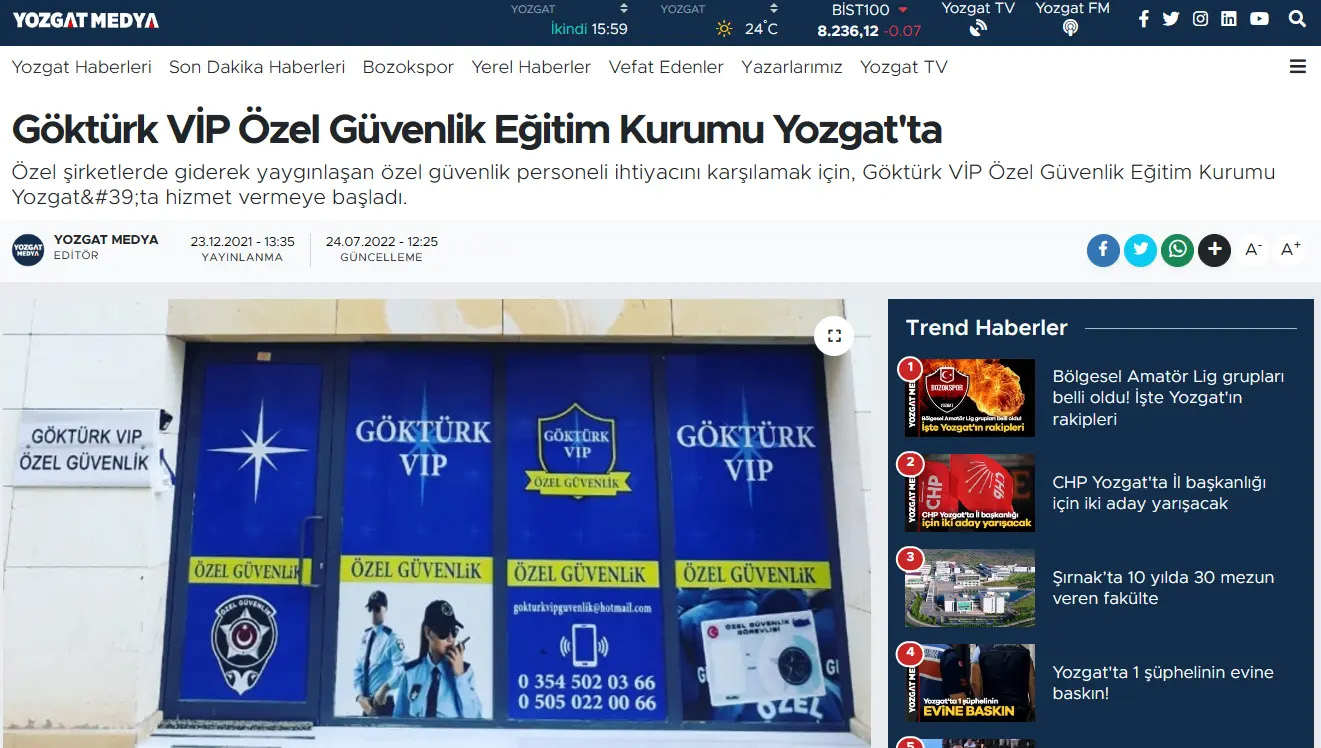Go to Yozgat Haberleri menu
The width and height of the screenshot is (1321, 748).
pos(82,67)
